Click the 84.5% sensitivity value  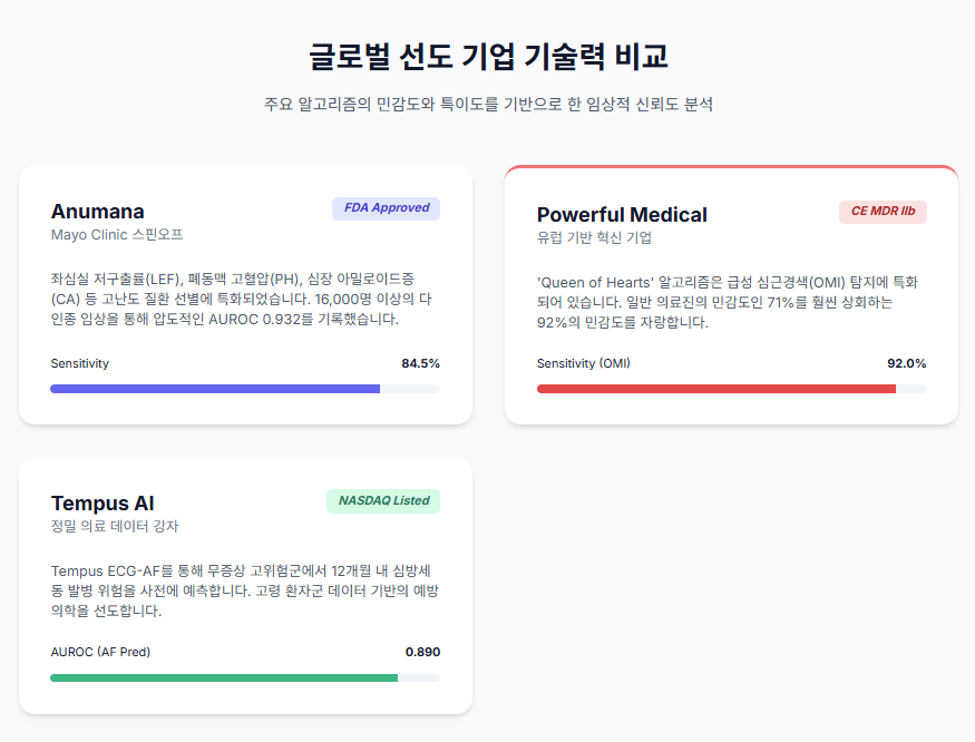coord(420,363)
